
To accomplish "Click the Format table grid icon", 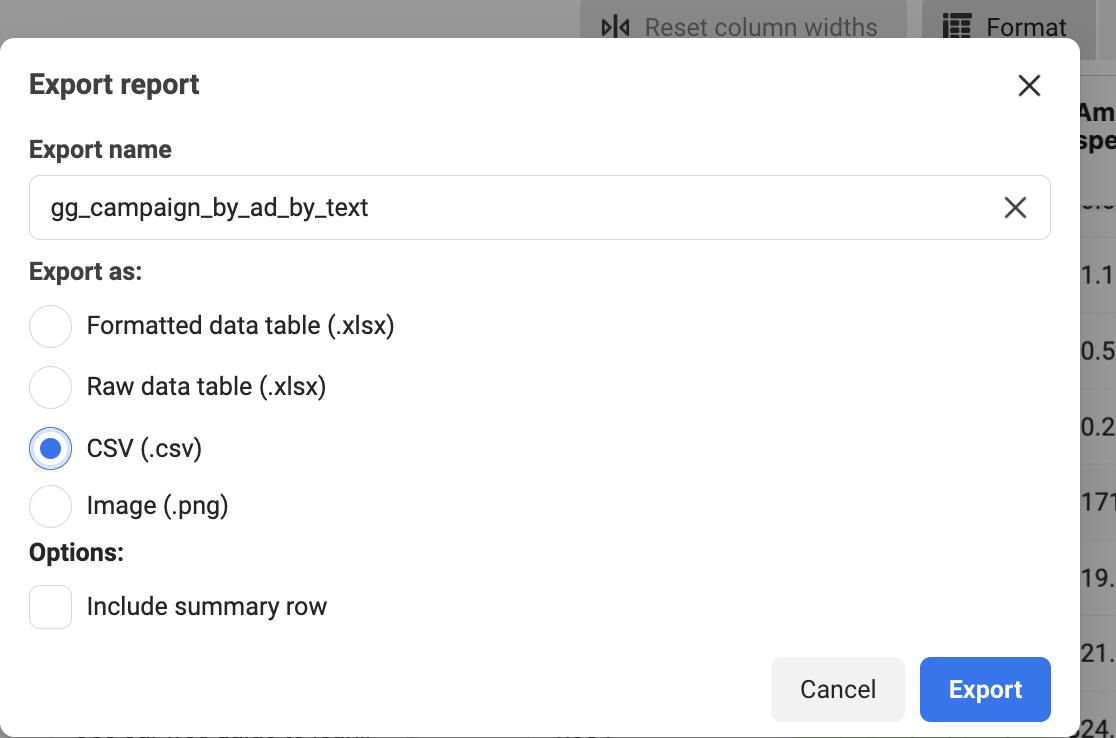I will pos(957,27).
